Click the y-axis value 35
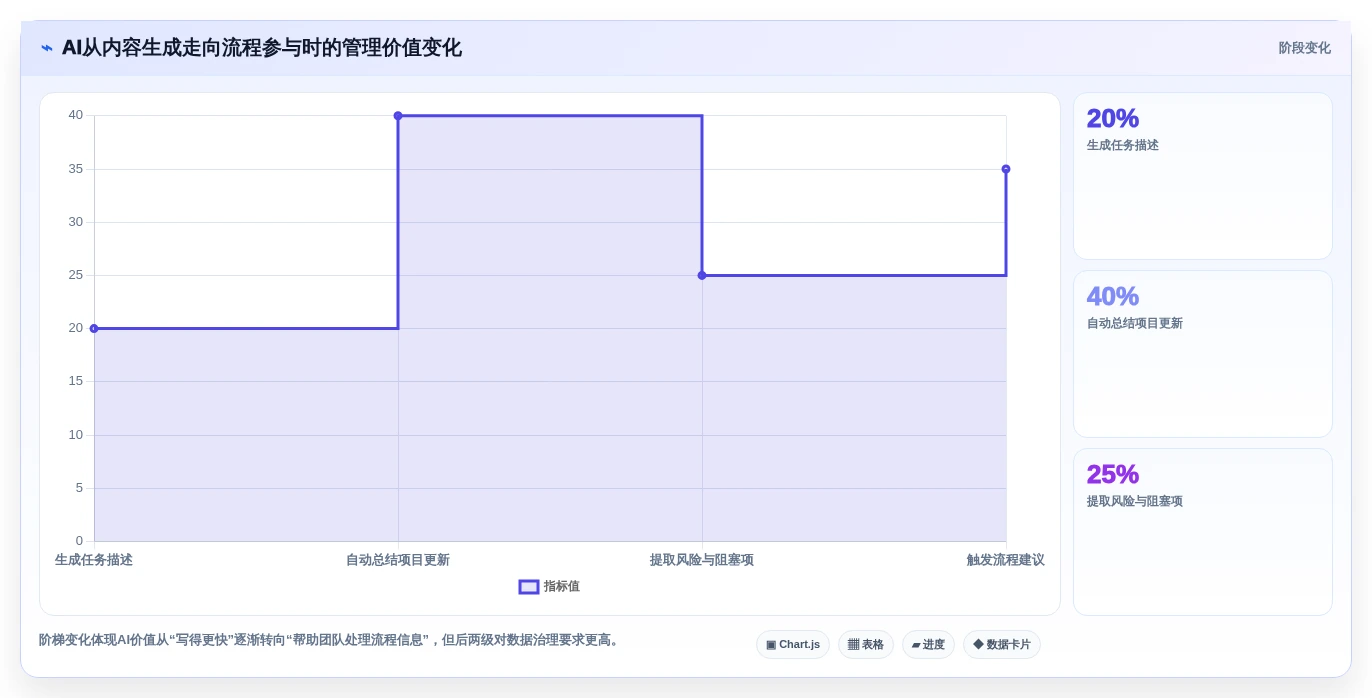This screenshot has height=698, width=1372. click(76, 169)
